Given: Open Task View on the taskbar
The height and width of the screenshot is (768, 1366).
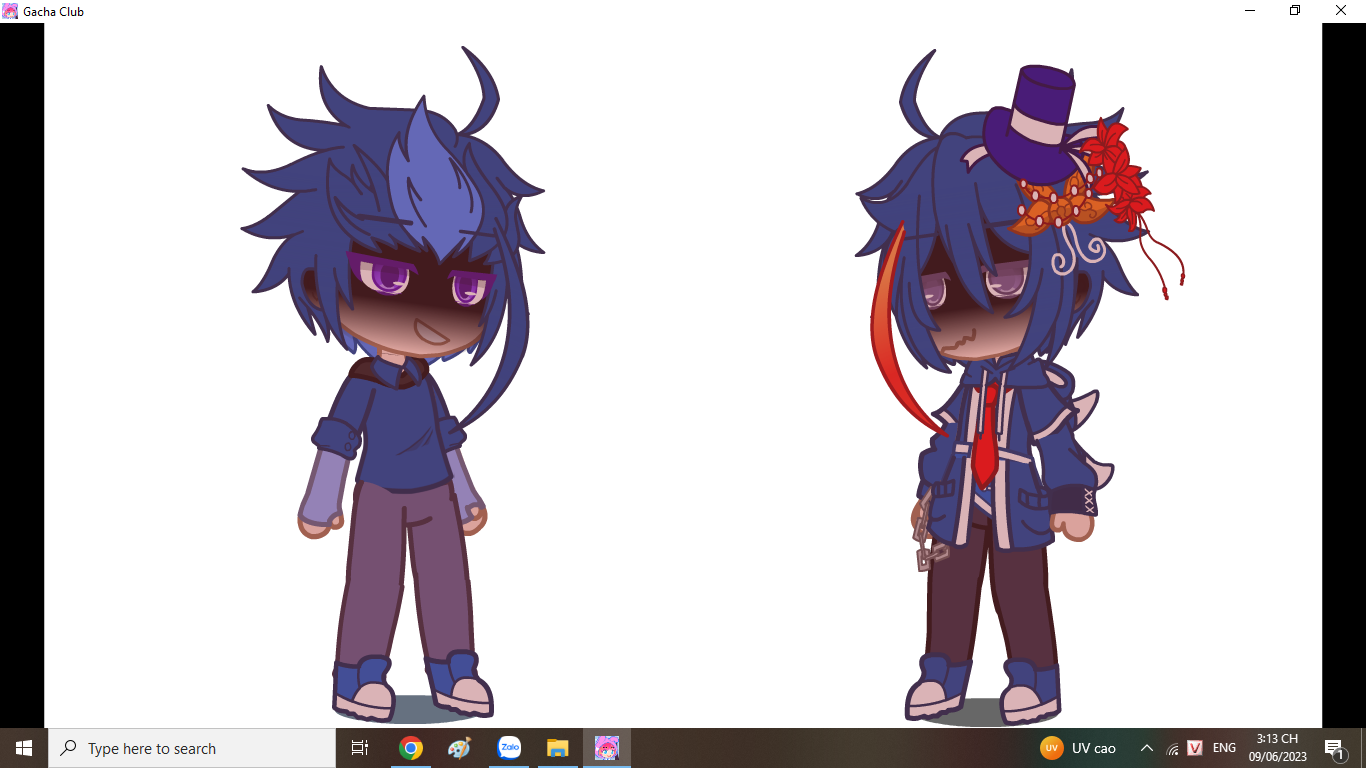Looking at the screenshot, I should tap(360, 748).
